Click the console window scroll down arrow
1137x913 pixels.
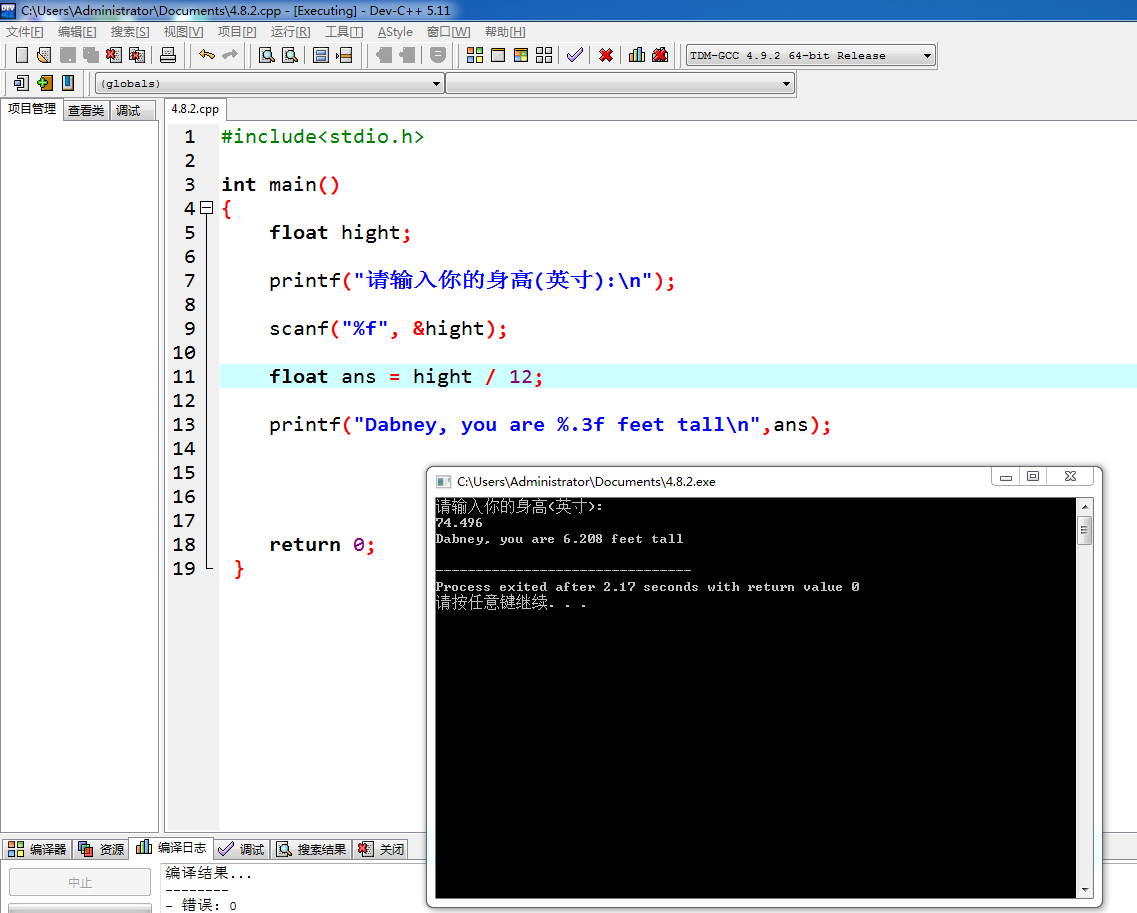(x=1085, y=890)
